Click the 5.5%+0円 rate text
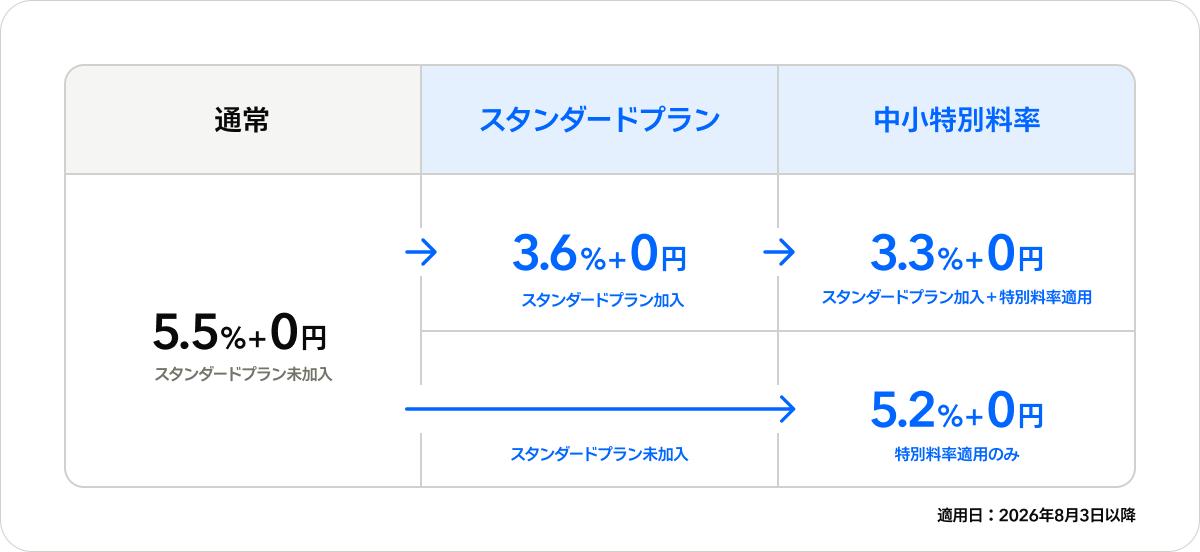1200x552 pixels. tap(240, 334)
